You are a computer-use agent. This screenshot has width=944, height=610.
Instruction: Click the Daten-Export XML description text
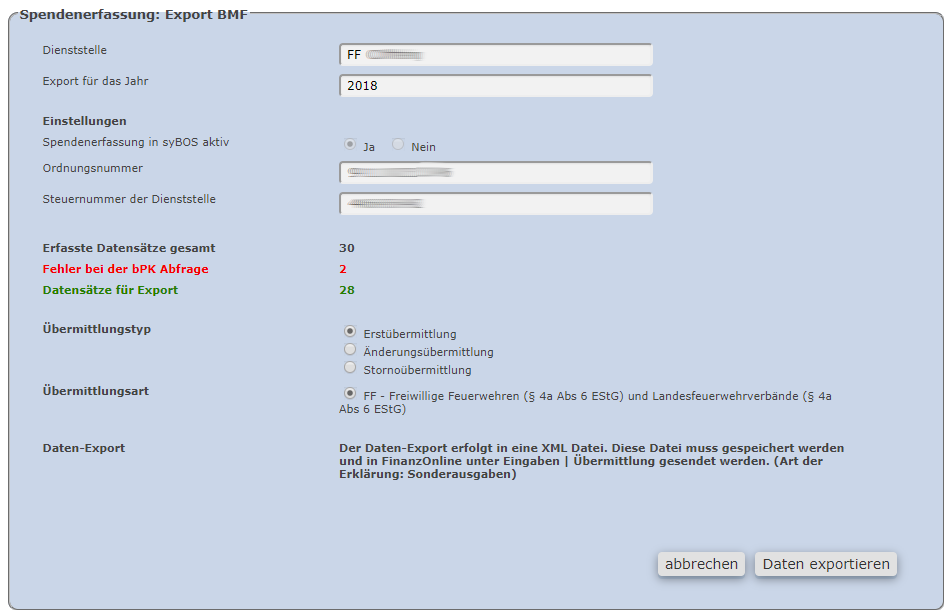(x=592, y=461)
